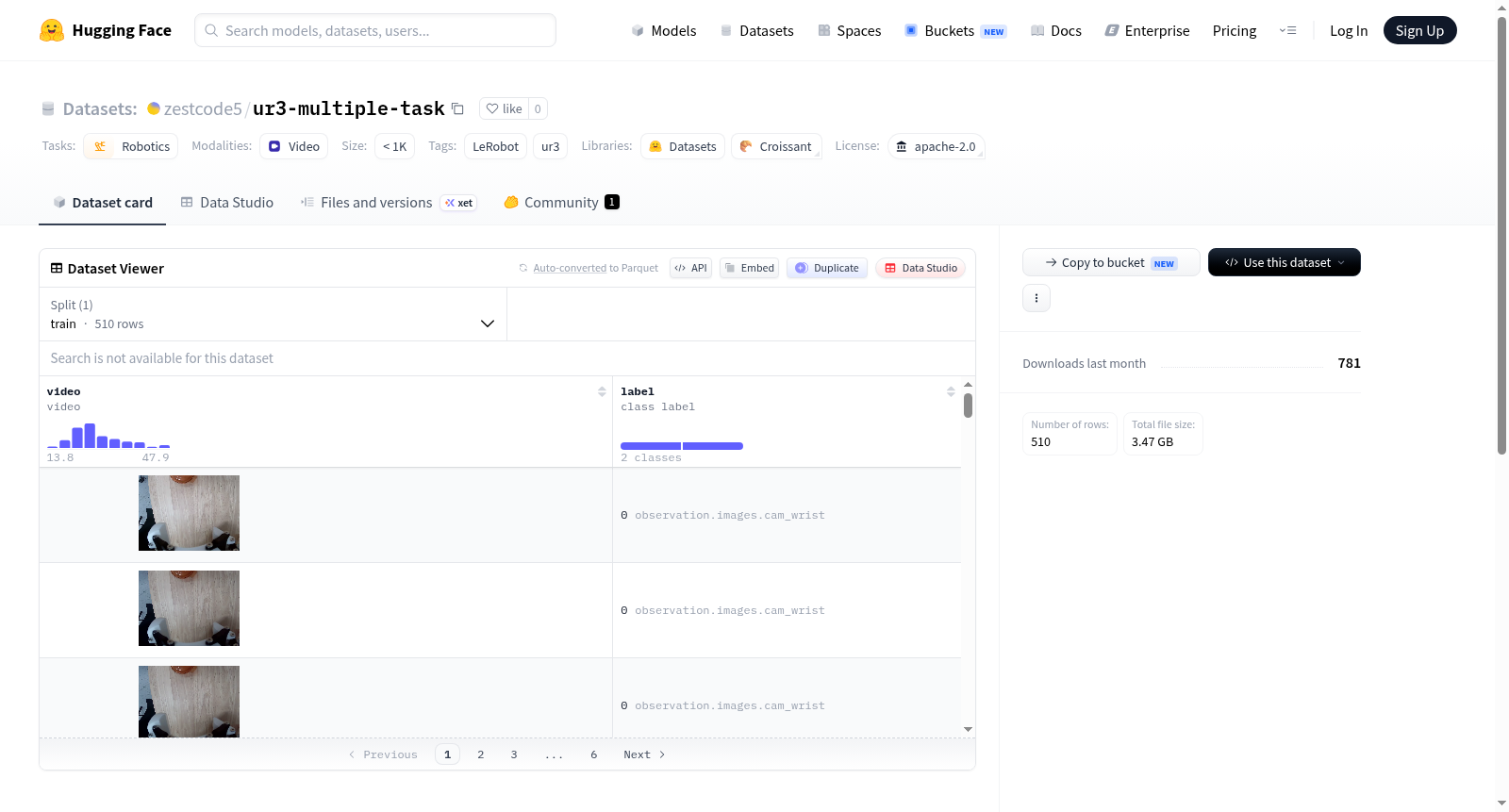Screen dimensions: 1509x812
Task: Open Docs in the top navigation
Action: [1056, 31]
